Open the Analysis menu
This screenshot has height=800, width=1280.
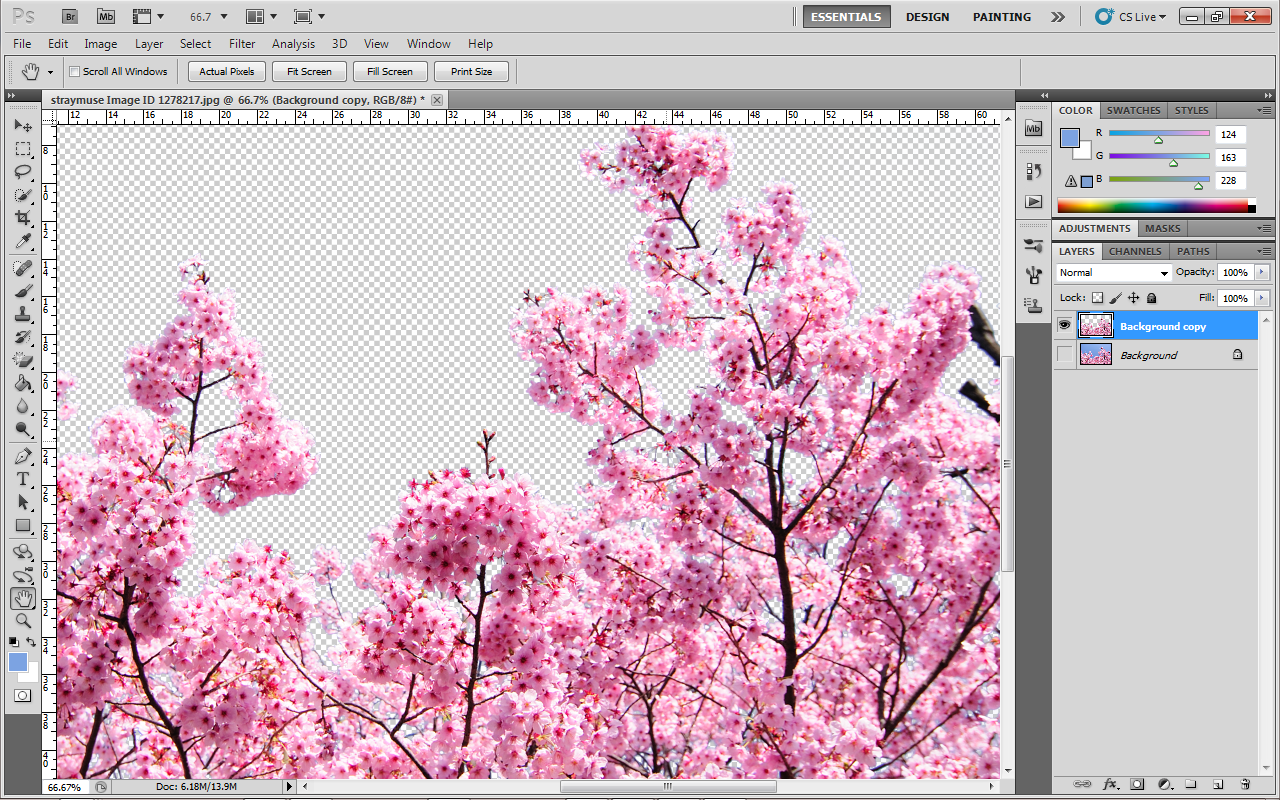pos(293,44)
